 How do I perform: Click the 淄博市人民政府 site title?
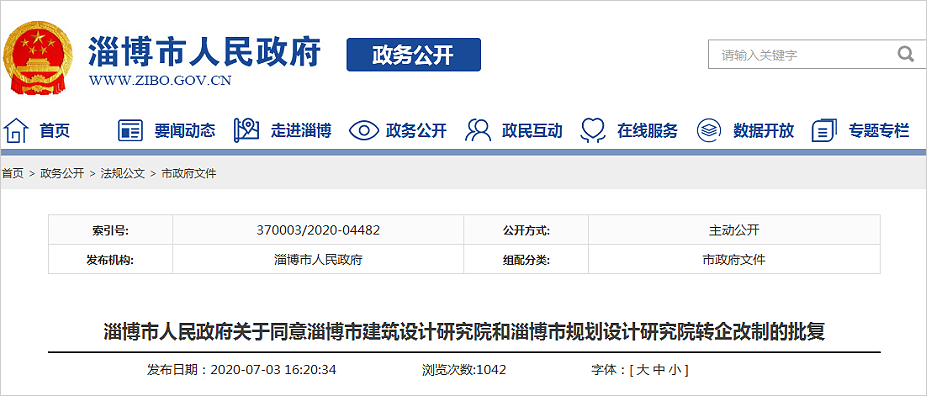point(205,52)
